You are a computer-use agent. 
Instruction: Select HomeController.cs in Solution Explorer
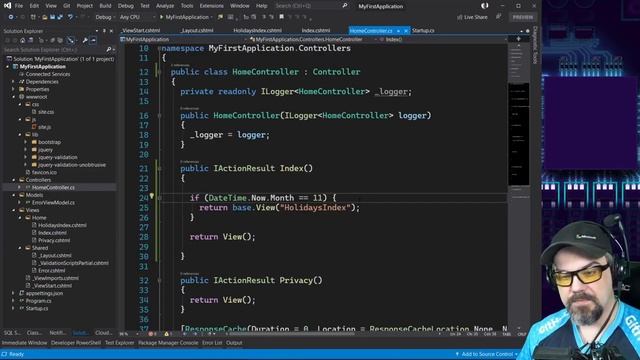click(x=53, y=187)
